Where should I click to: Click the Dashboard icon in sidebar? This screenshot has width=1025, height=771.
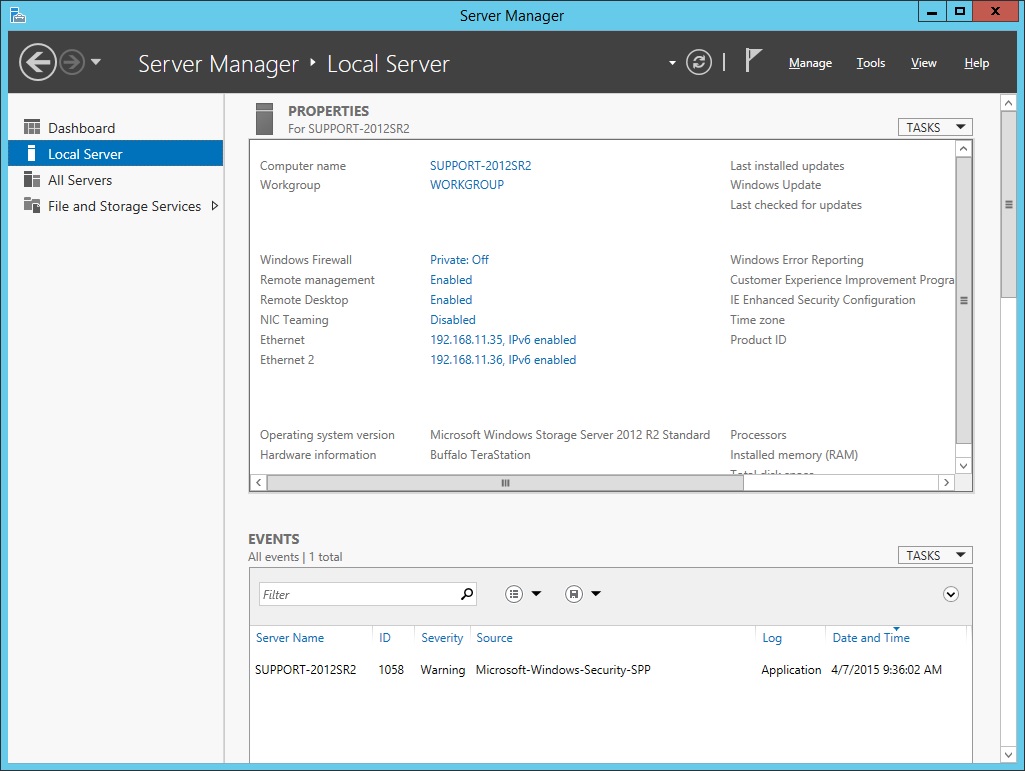[x=32, y=128]
